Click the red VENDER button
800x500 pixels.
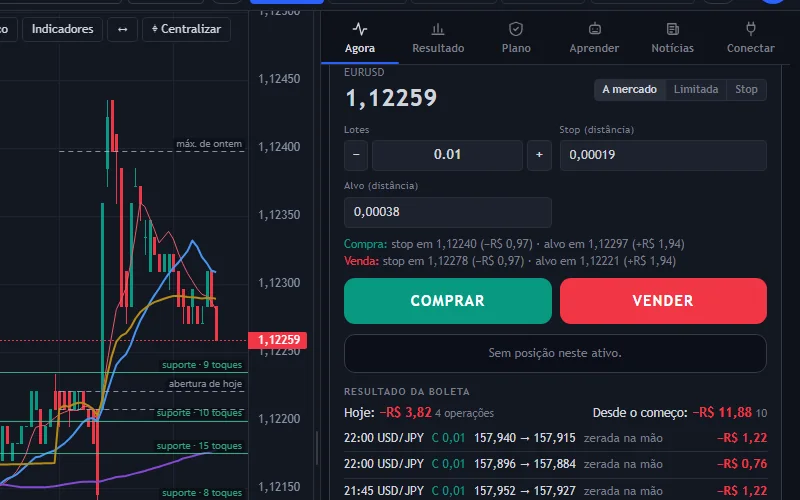663,301
